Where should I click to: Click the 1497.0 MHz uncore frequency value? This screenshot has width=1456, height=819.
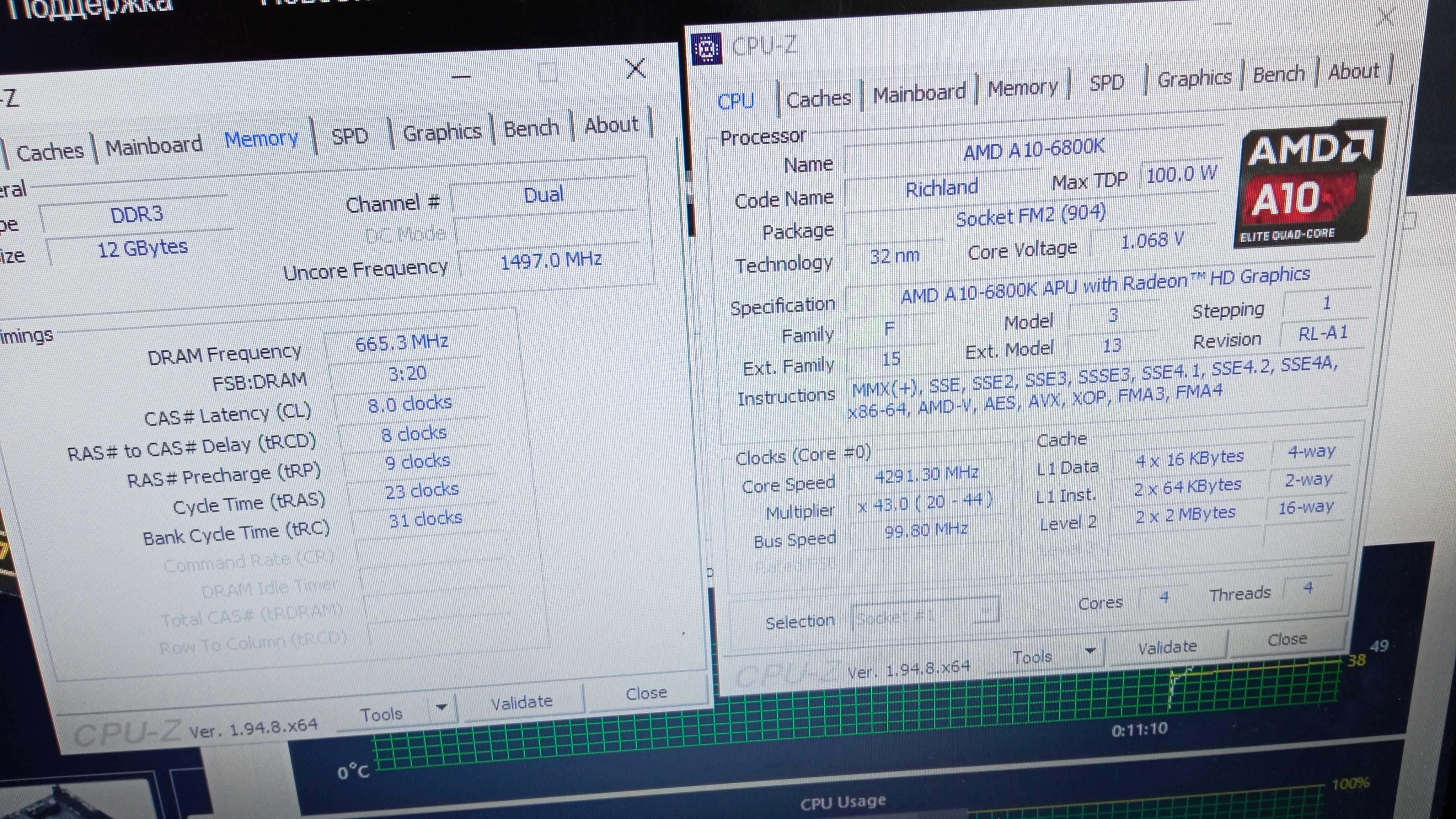coord(551,261)
